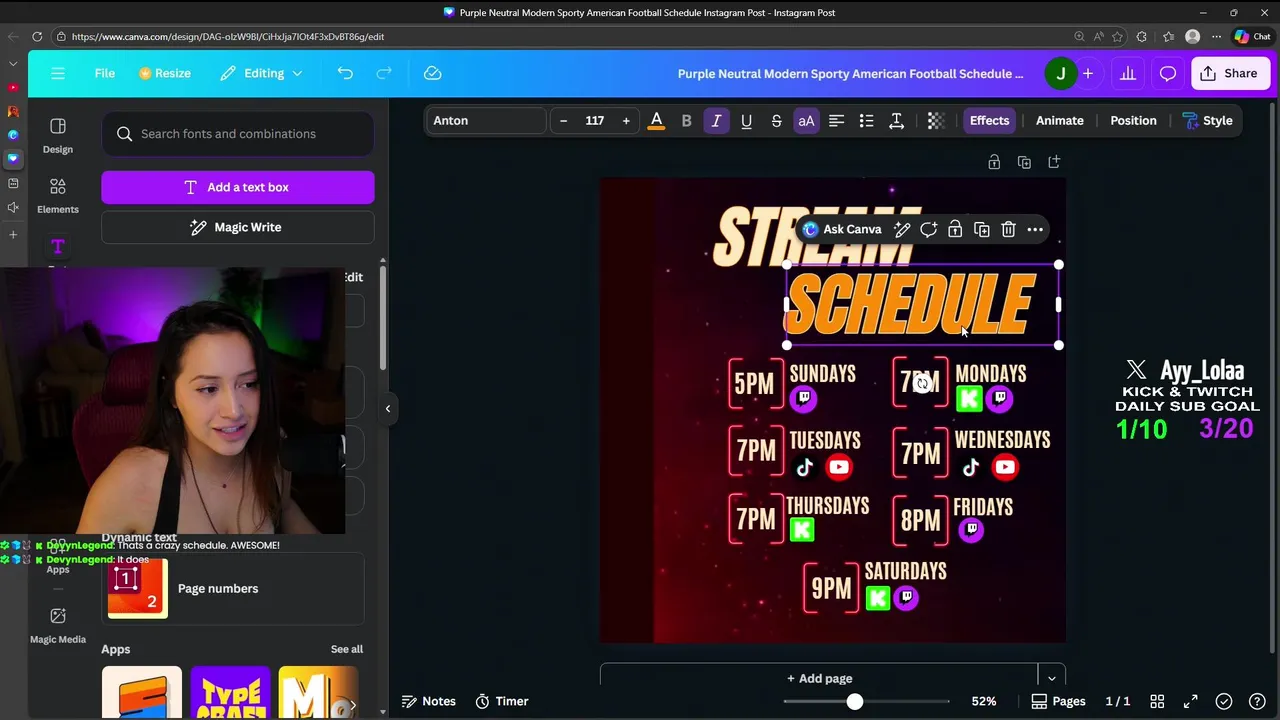Open the Resize menu
The image size is (1280, 720).
click(165, 73)
